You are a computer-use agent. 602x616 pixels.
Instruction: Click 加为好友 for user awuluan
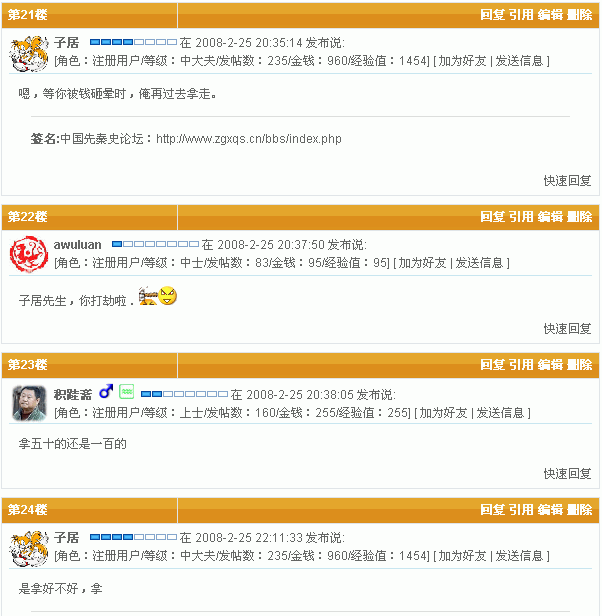click(422, 263)
